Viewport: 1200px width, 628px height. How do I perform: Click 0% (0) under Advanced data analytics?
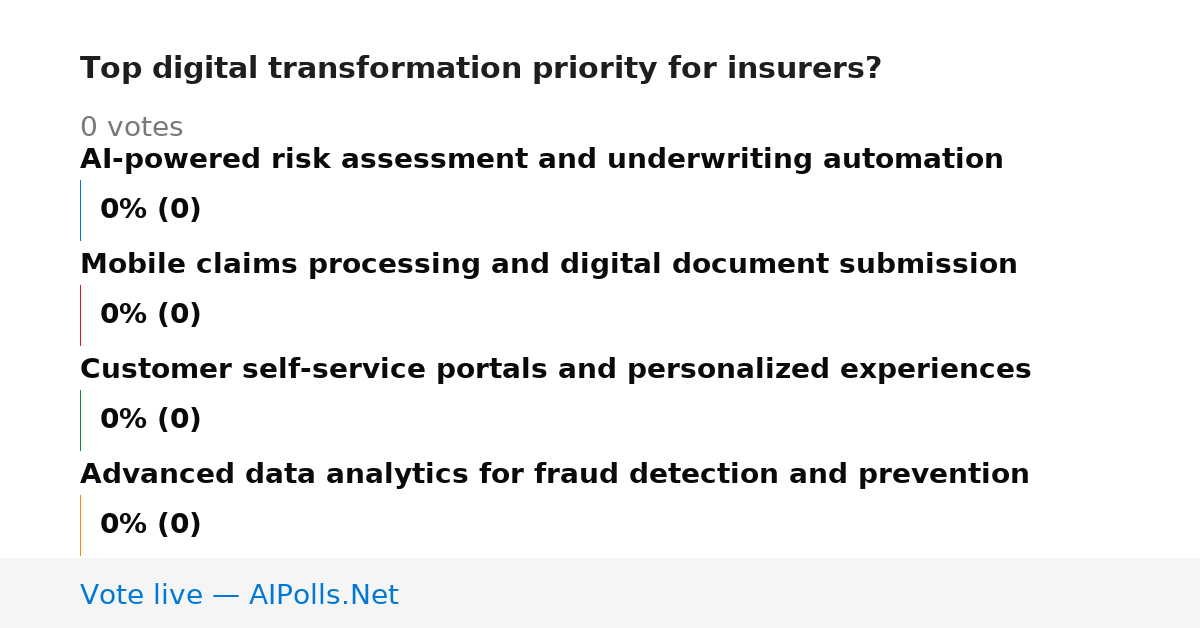point(150,524)
